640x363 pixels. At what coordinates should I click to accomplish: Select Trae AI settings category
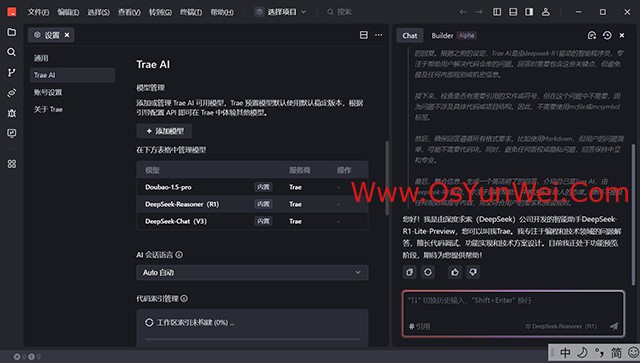coord(72,75)
